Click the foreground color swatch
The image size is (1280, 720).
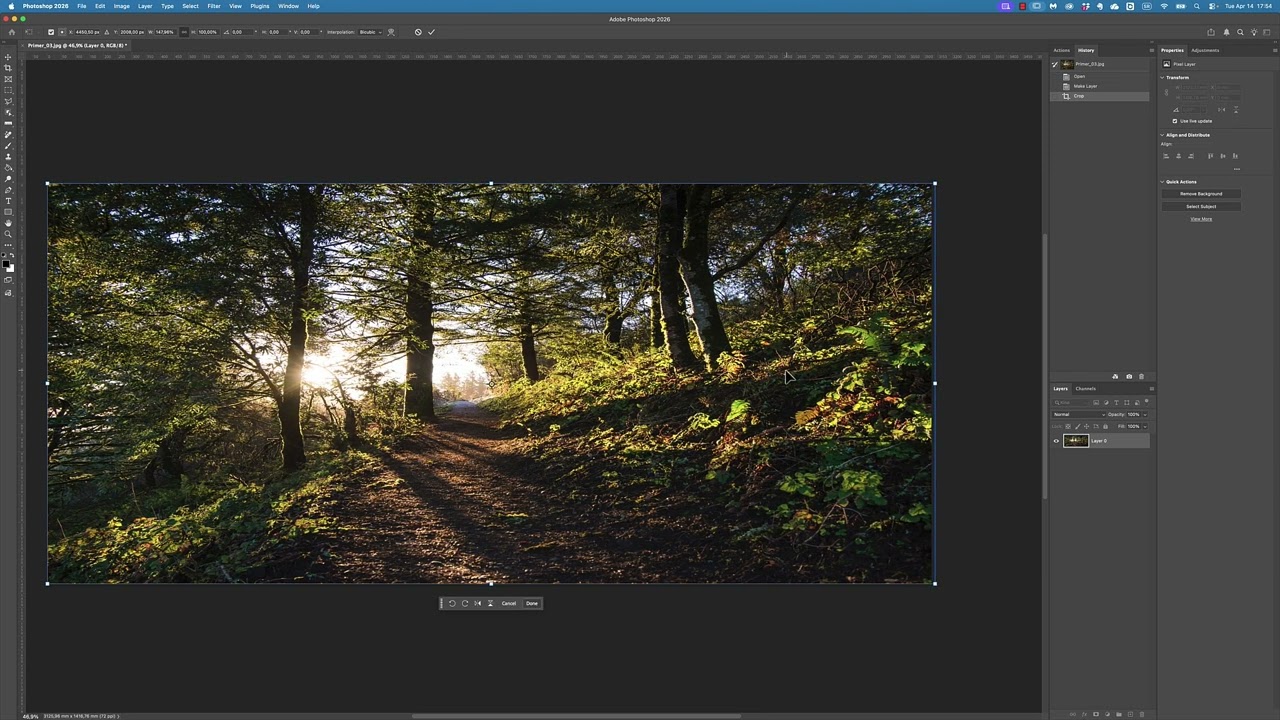point(7,264)
